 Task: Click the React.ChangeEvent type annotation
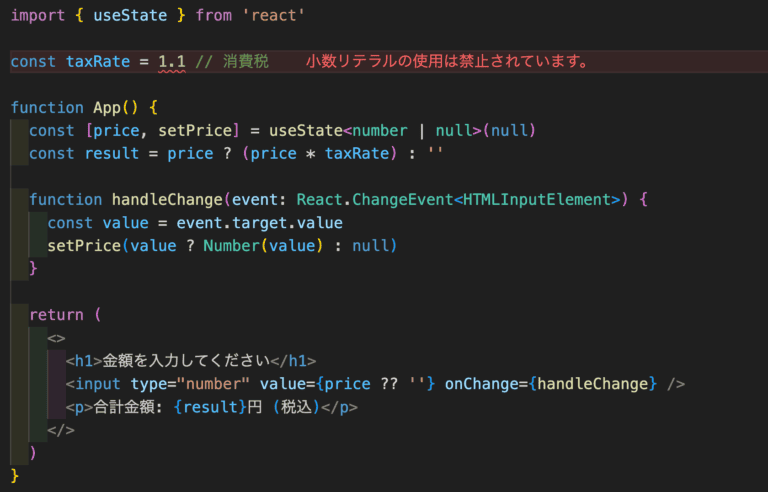tap(375, 199)
